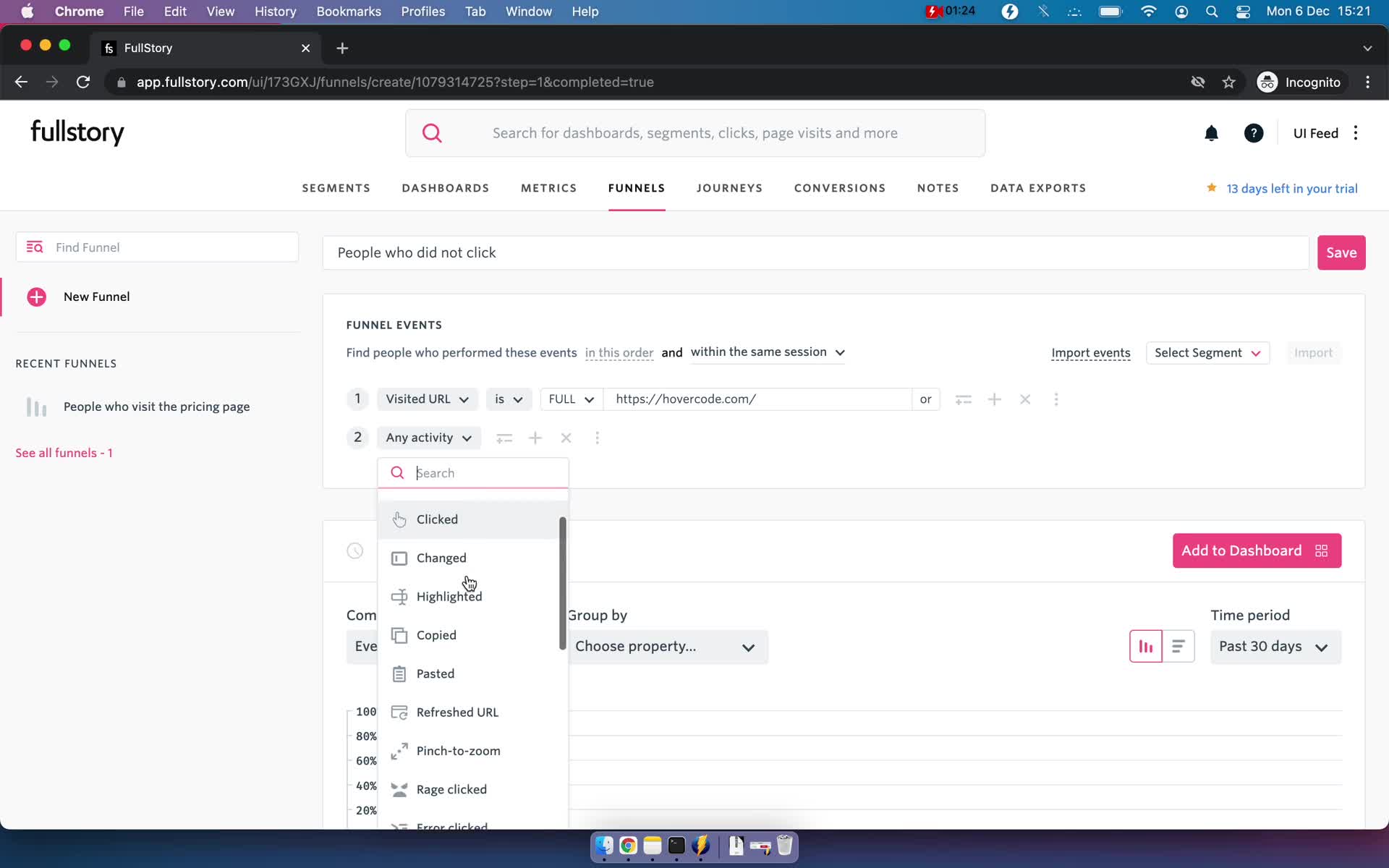Select the Highlighted activity type
Image resolution: width=1389 pixels, height=868 pixels.
448,596
